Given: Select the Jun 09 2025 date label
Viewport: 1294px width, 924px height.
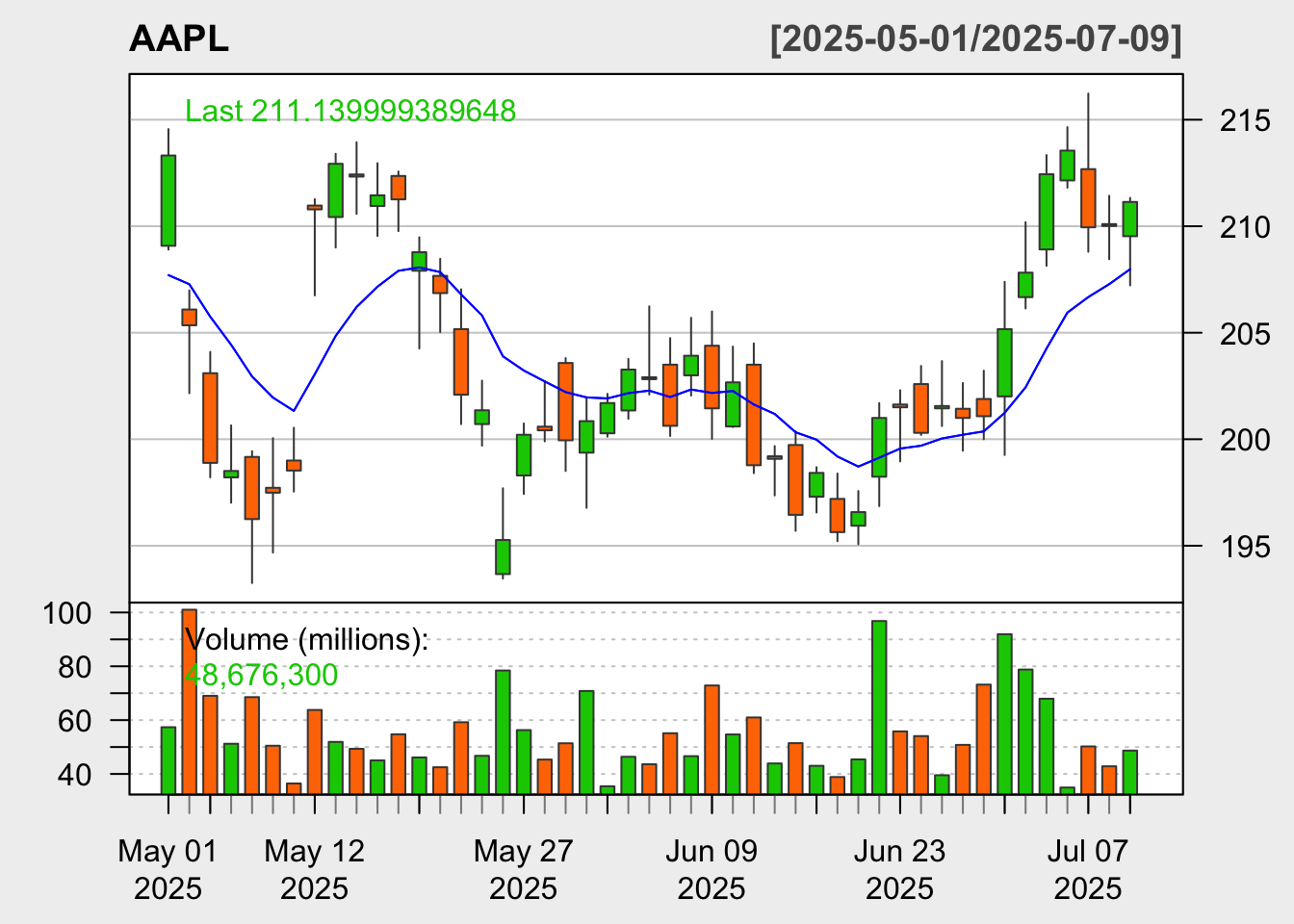Looking at the screenshot, I should [712, 869].
